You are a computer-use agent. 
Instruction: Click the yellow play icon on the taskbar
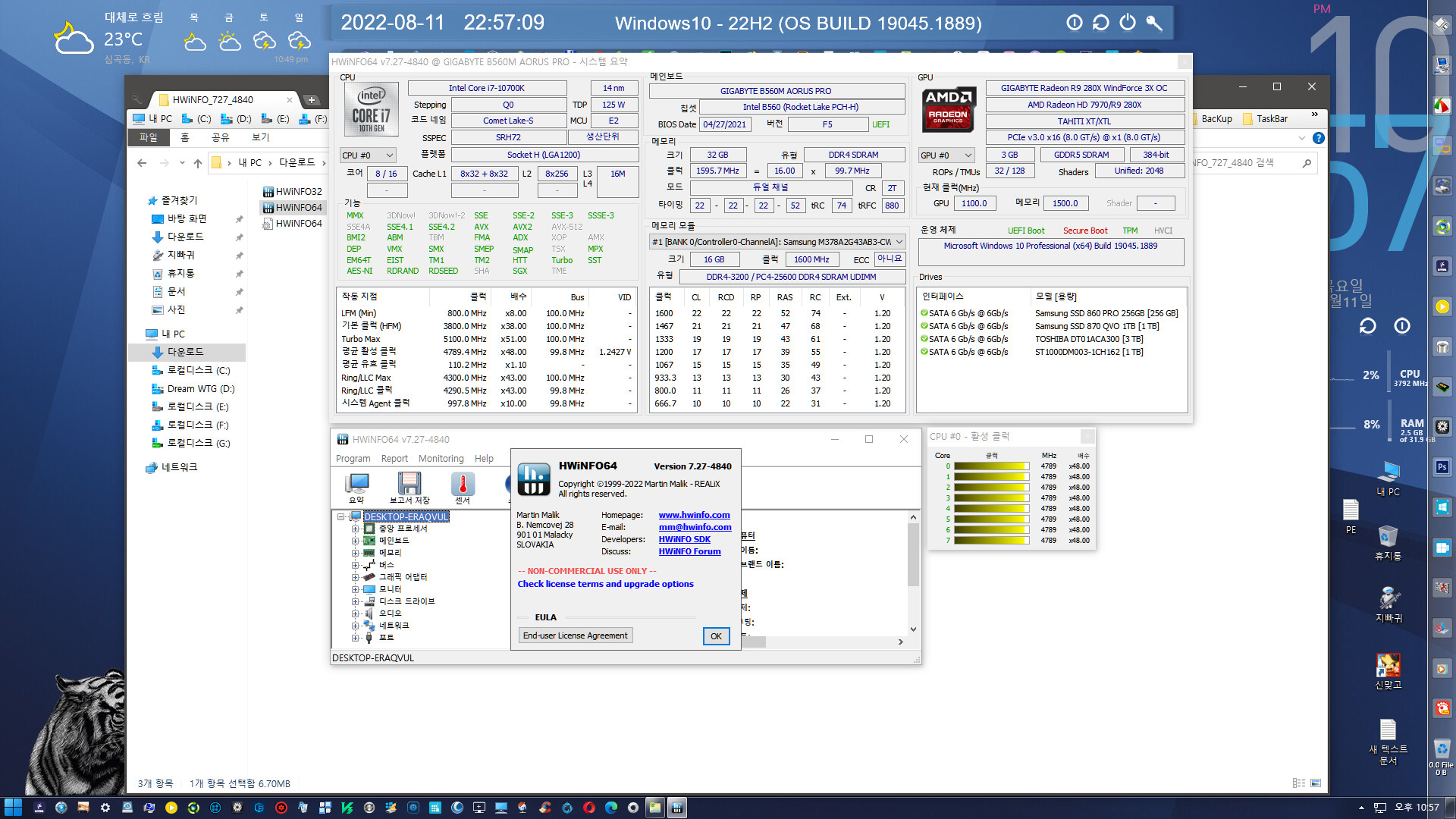click(171, 808)
